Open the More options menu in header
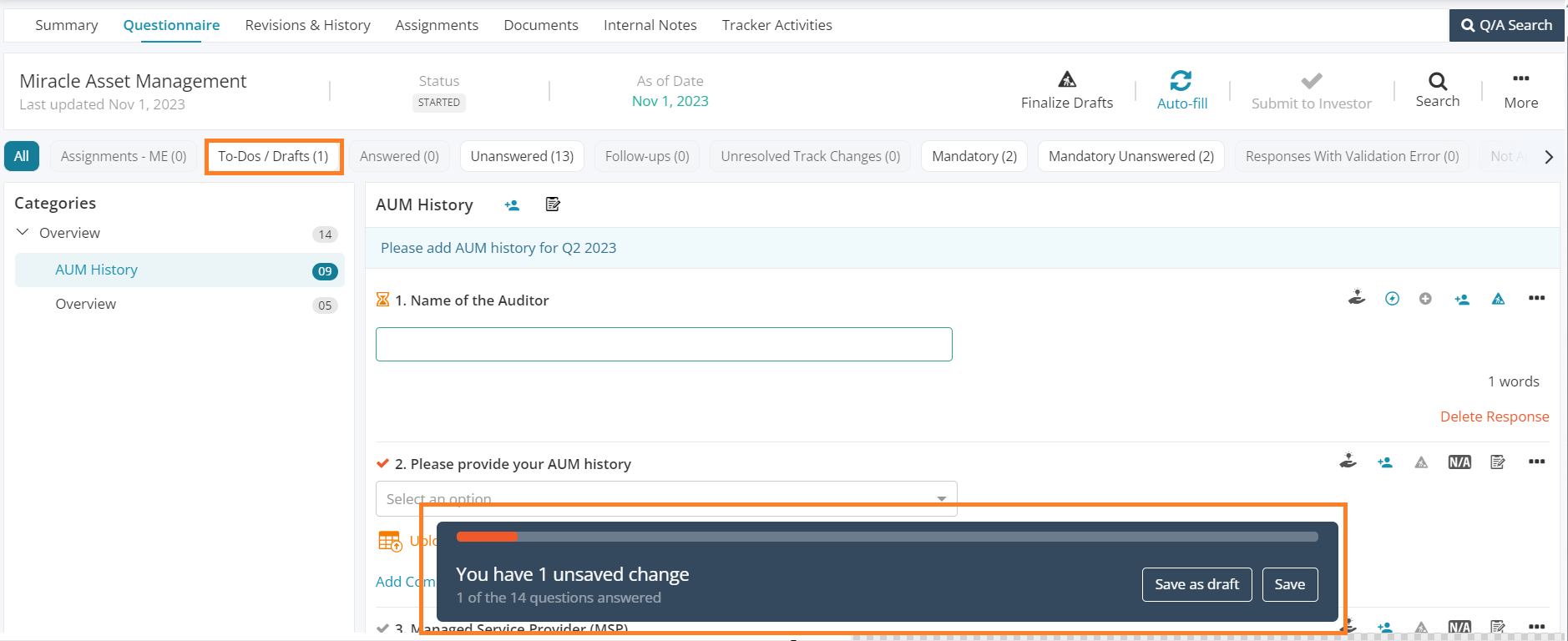The image size is (1568, 641). [x=1521, y=90]
